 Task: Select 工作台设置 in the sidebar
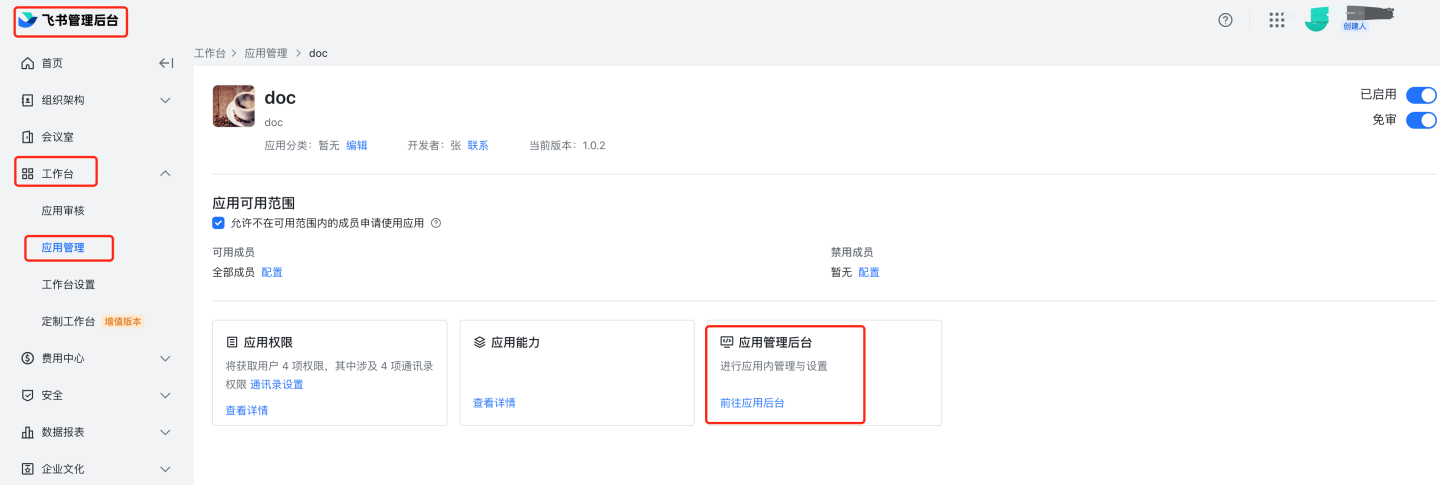click(68, 284)
